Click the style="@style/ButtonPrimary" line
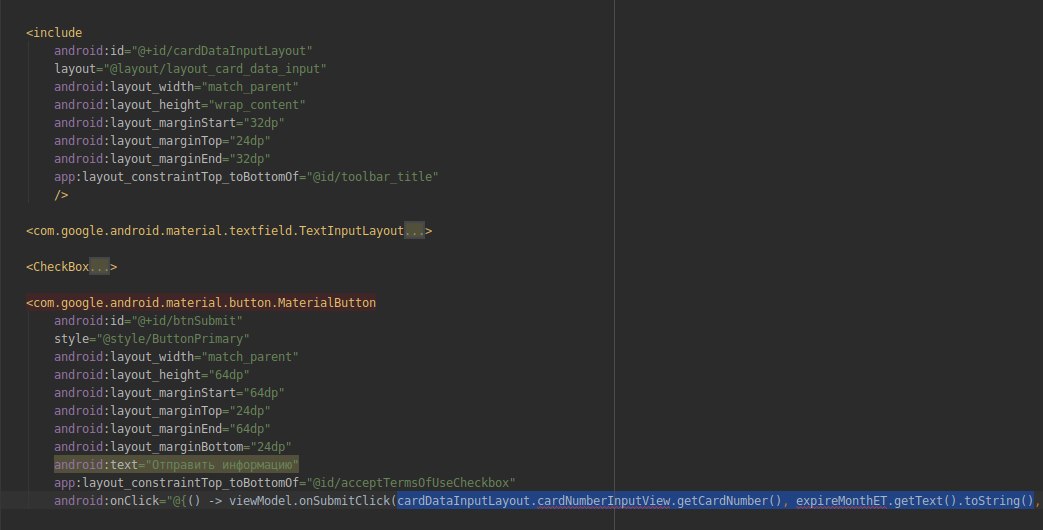The height and width of the screenshot is (530, 1043). pyautogui.click(x=152, y=338)
